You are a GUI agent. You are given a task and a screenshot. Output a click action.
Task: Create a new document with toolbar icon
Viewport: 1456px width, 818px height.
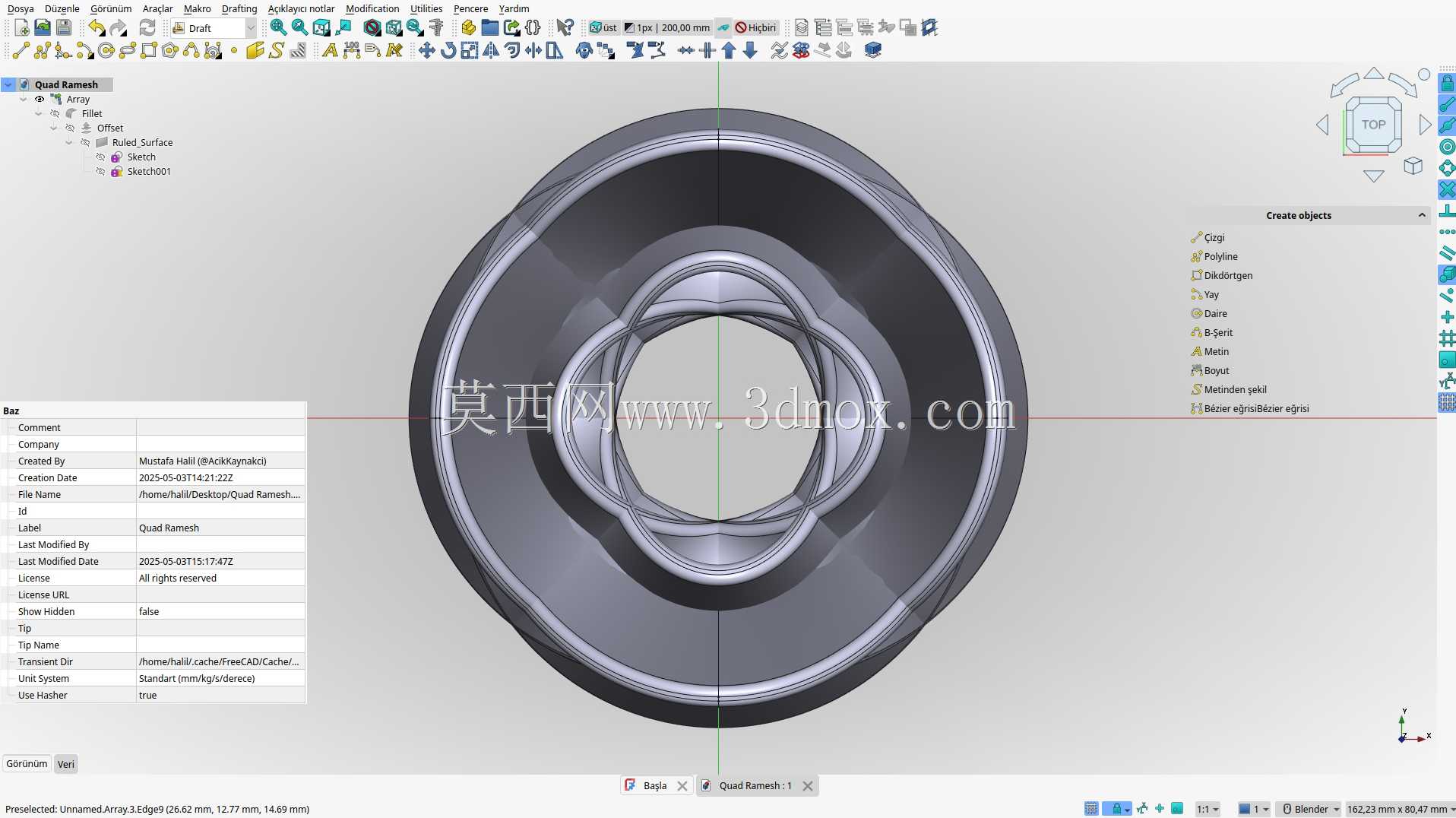coord(21,28)
